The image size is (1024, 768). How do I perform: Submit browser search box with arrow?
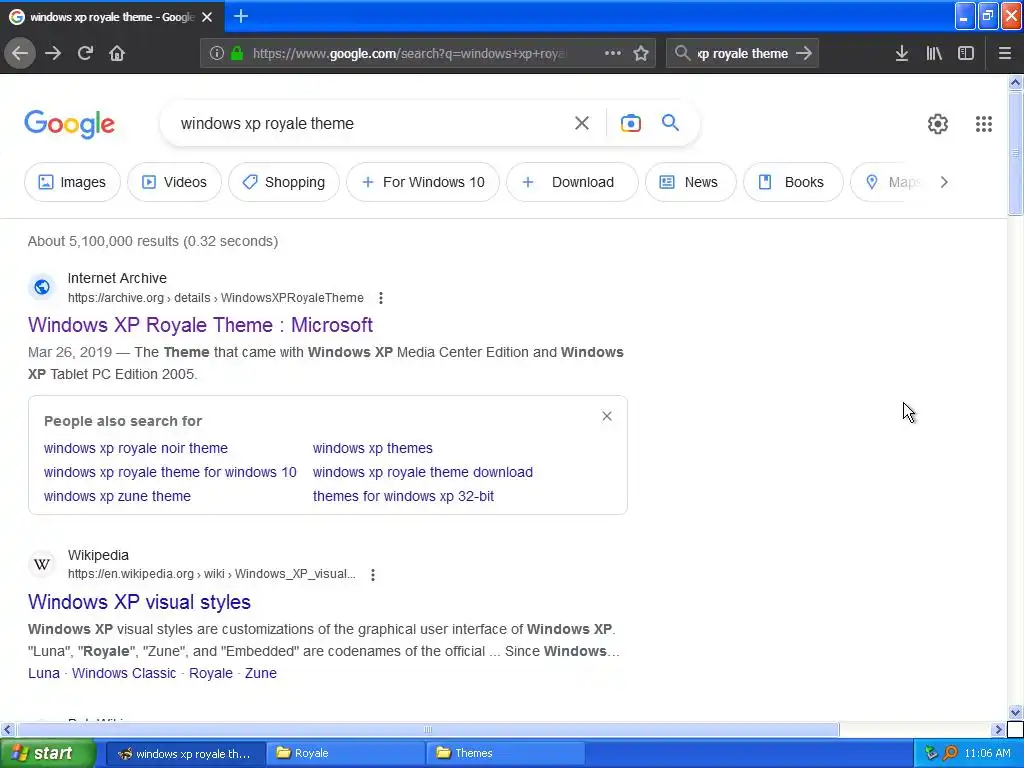tap(804, 53)
